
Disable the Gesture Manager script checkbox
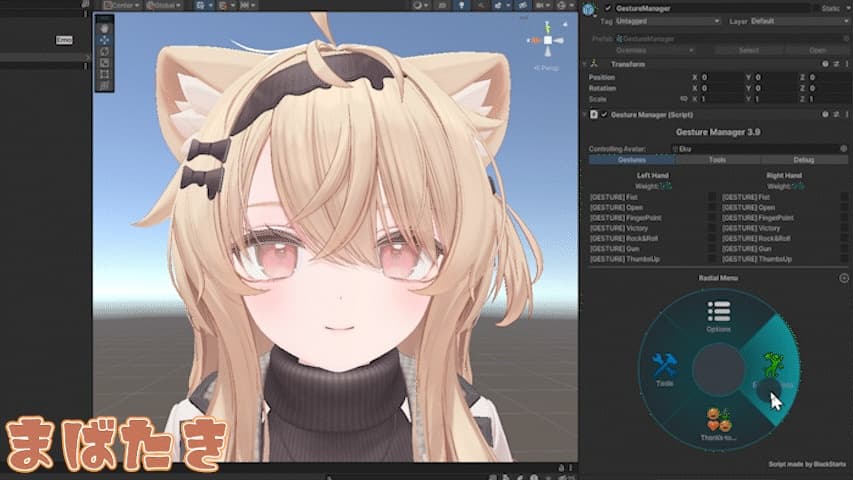tap(604, 114)
